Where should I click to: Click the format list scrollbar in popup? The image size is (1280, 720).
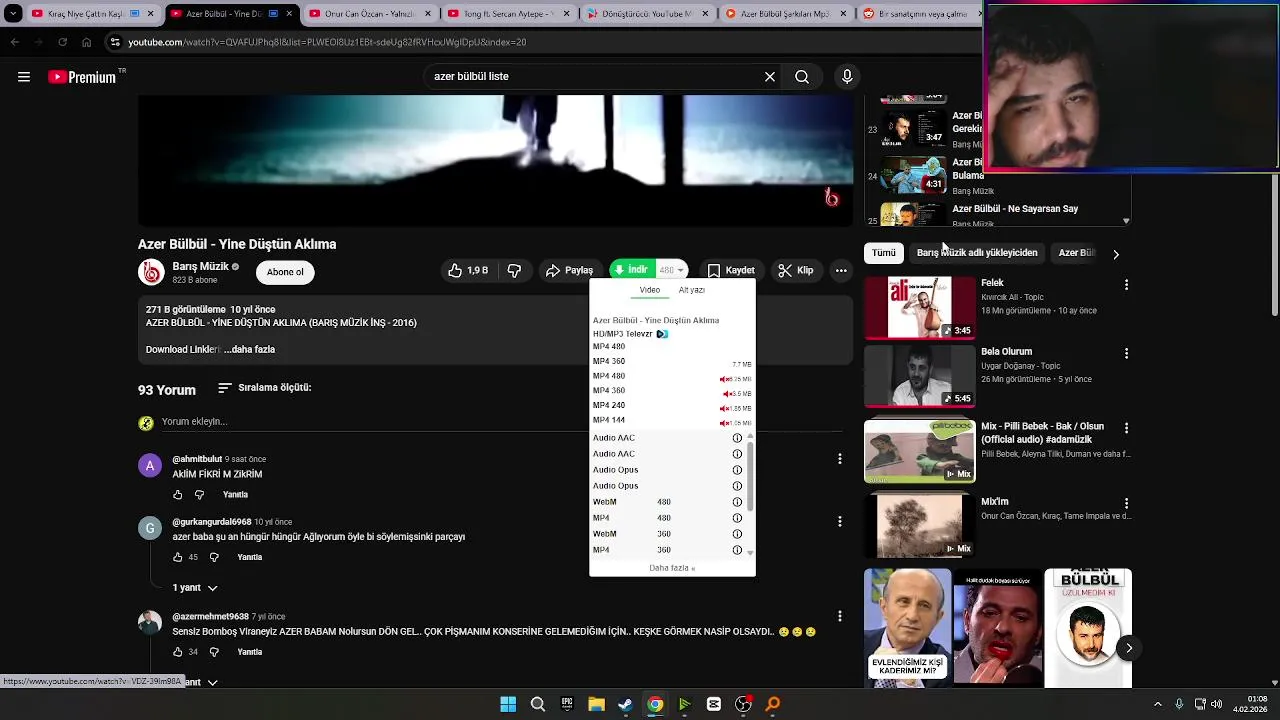(750, 476)
